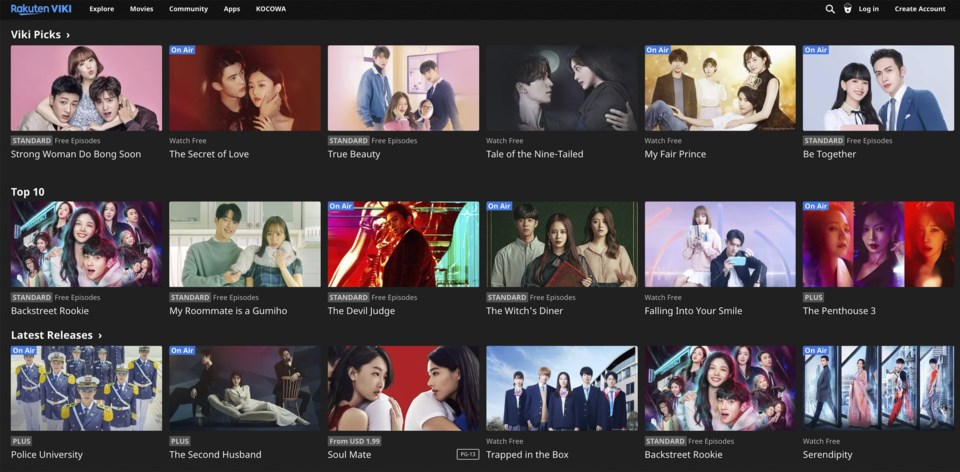
Task: Click My Roommate is a Gumiho title
Action: pyautogui.click(x=228, y=311)
